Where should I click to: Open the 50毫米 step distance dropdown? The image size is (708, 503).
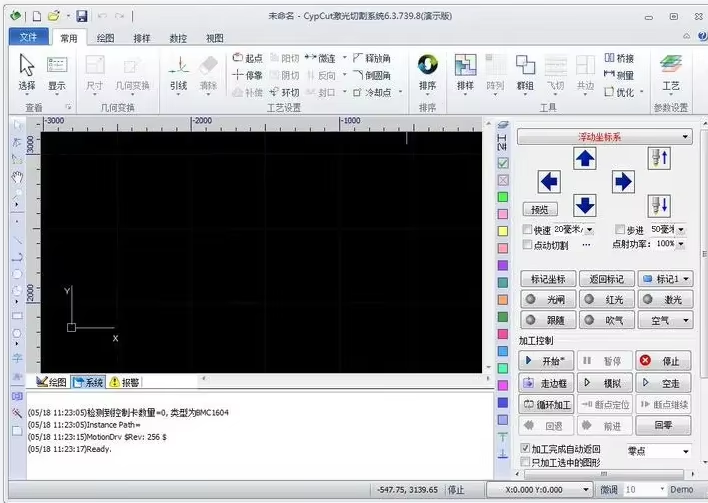click(681, 230)
